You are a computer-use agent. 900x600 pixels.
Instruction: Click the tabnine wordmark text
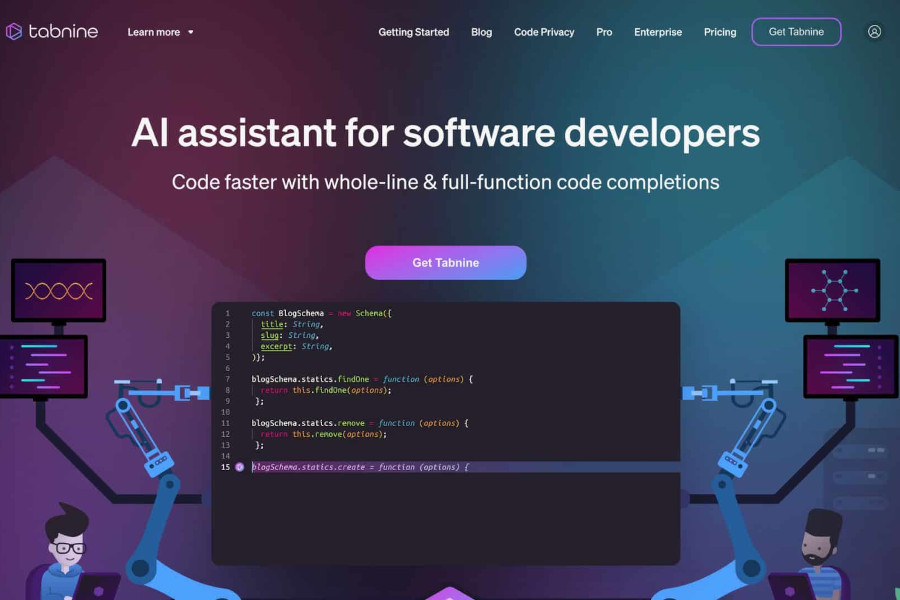(x=63, y=32)
